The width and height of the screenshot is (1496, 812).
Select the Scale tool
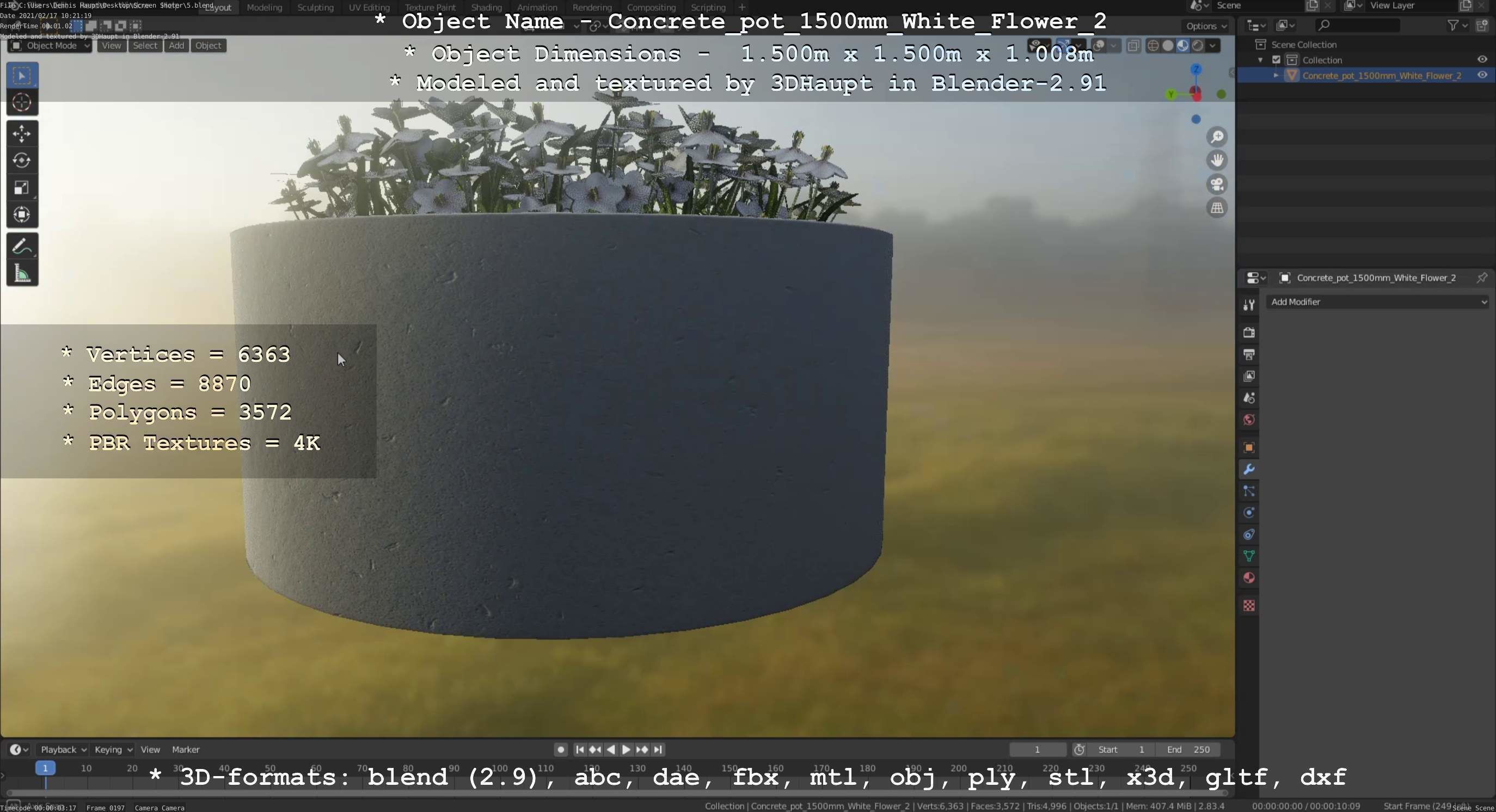22,188
